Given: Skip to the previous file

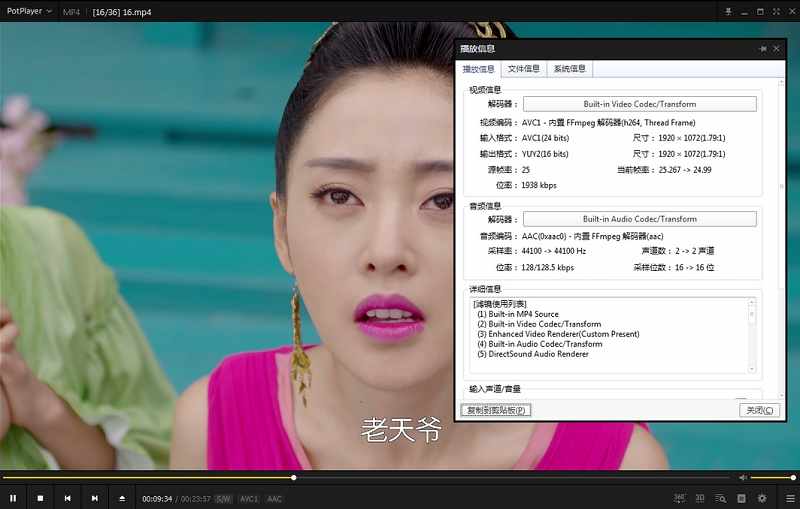Looking at the screenshot, I should (67, 498).
